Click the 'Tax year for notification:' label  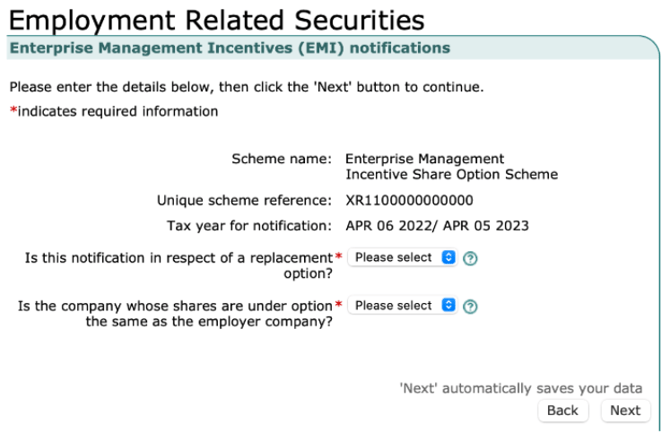249,225
